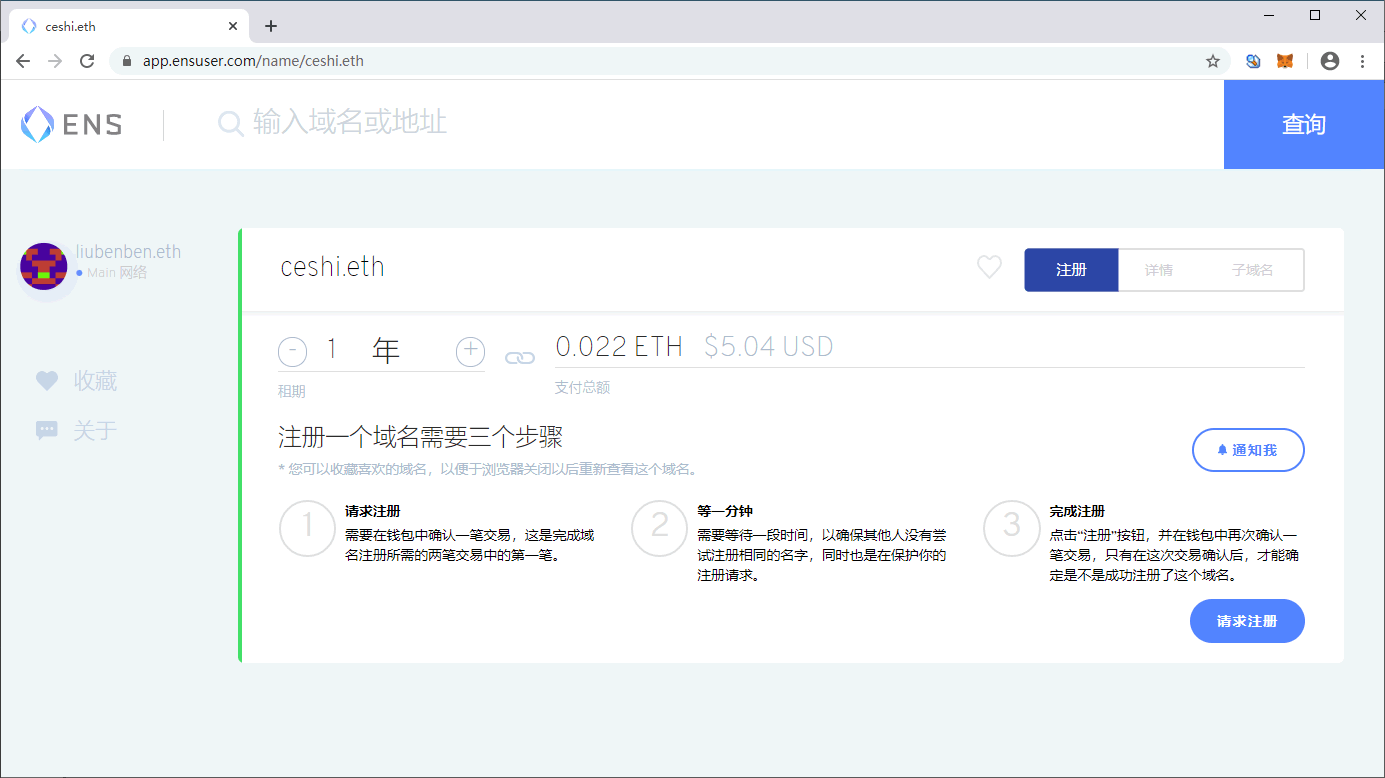Click the 注册一个域名需要三个步骤 heading
Viewport: 1385px width, 778px height.
click(x=420, y=437)
